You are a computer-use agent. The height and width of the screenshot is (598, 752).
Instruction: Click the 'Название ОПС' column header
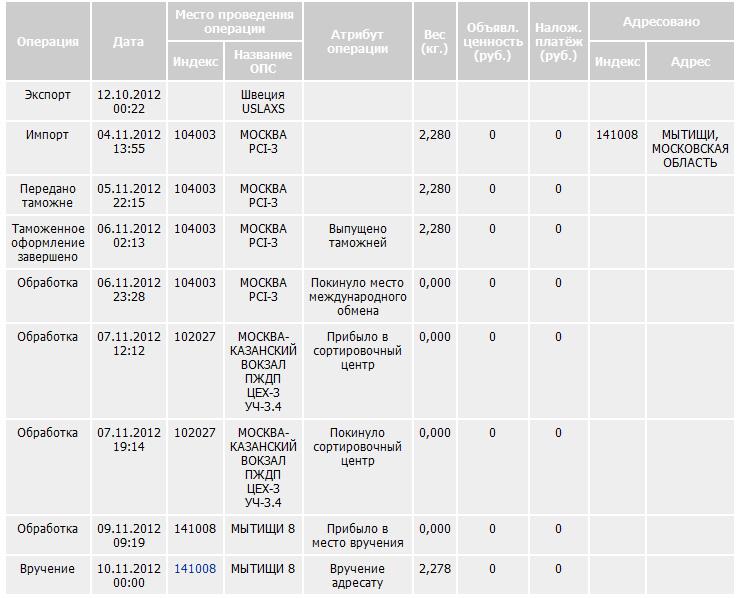[262, 62]
